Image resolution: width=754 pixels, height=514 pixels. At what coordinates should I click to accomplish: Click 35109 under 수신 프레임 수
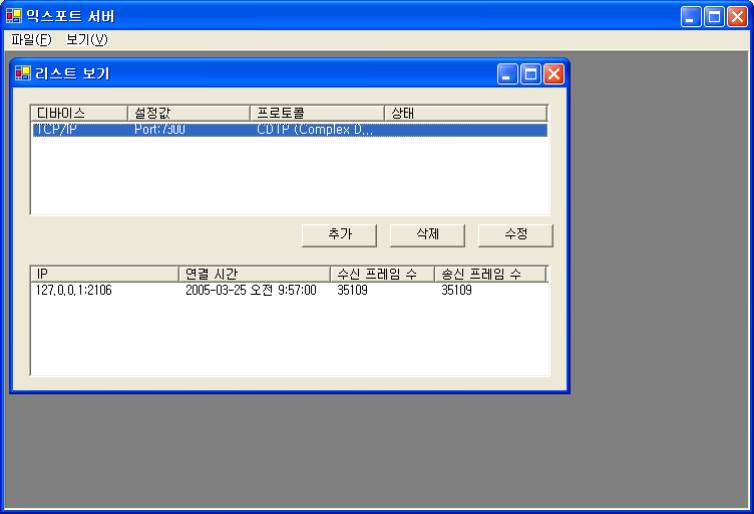coord(352,290)
